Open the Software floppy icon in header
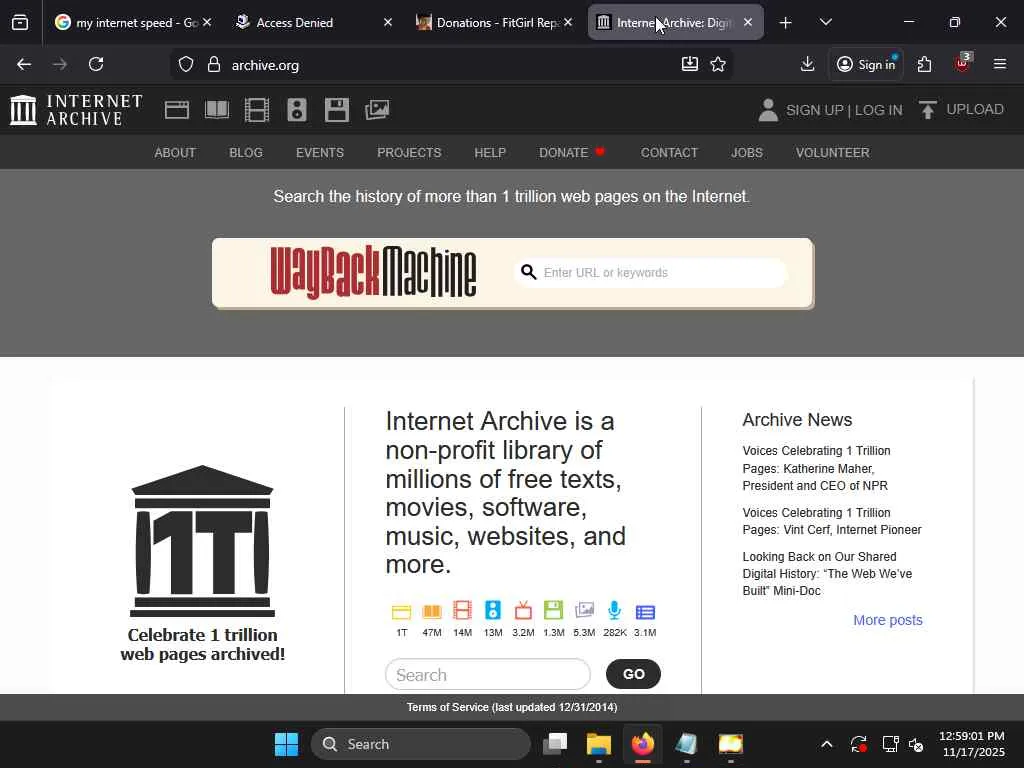The image size is (1024, 768). pyautogui.click(x=337, y=110)
